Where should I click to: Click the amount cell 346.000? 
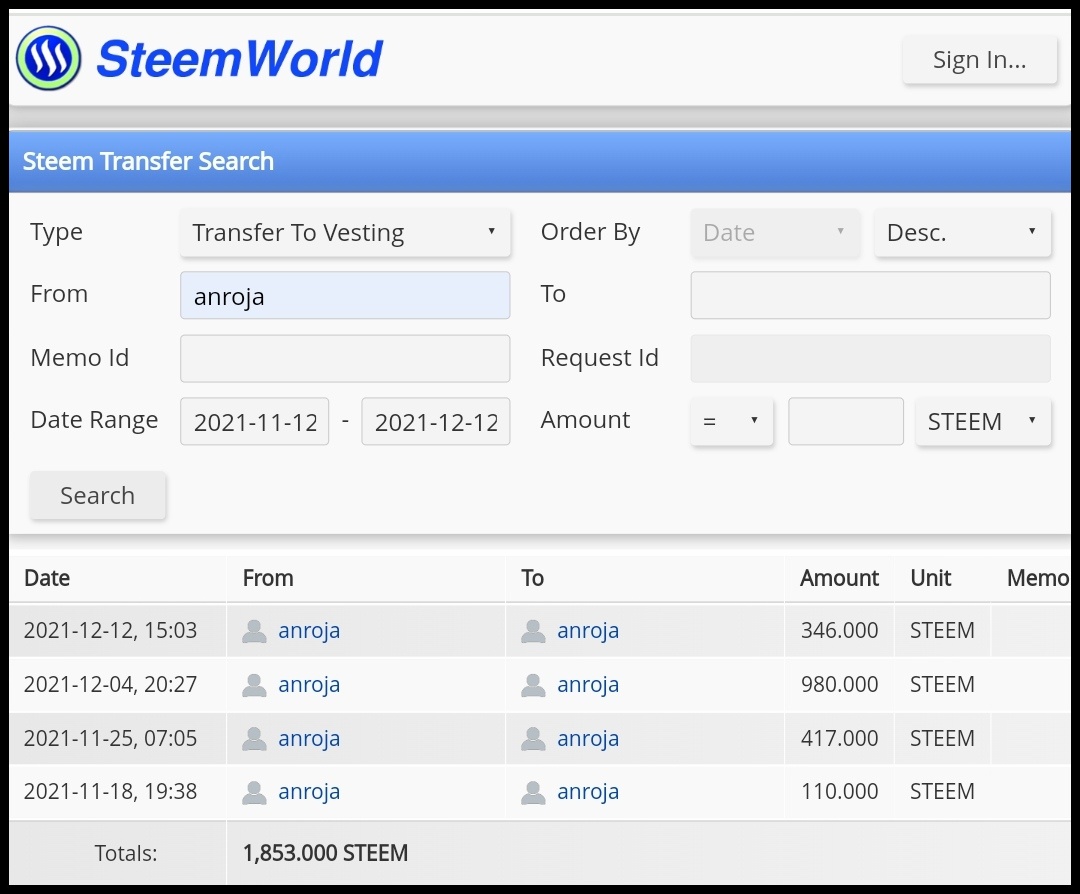click(839, 630)
